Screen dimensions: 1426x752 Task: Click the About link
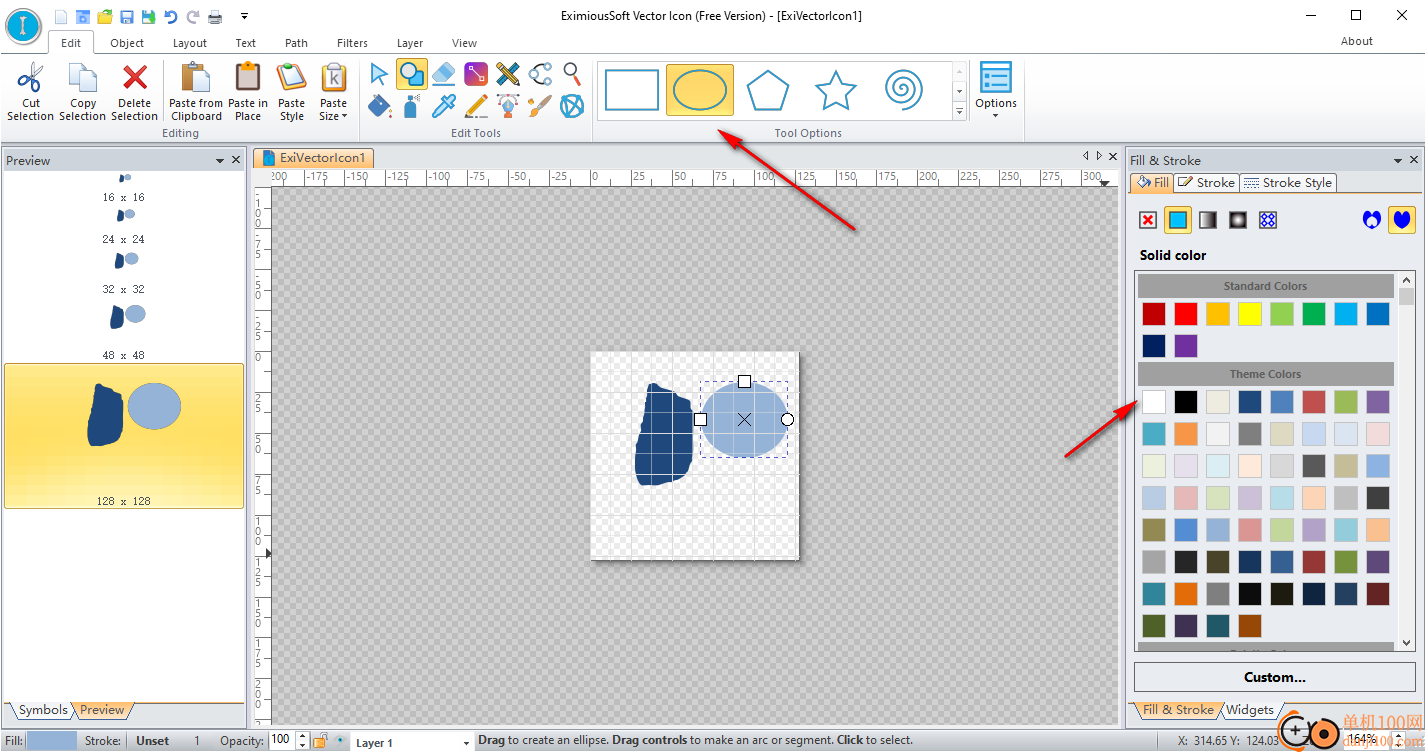(x=1357, y=41)
